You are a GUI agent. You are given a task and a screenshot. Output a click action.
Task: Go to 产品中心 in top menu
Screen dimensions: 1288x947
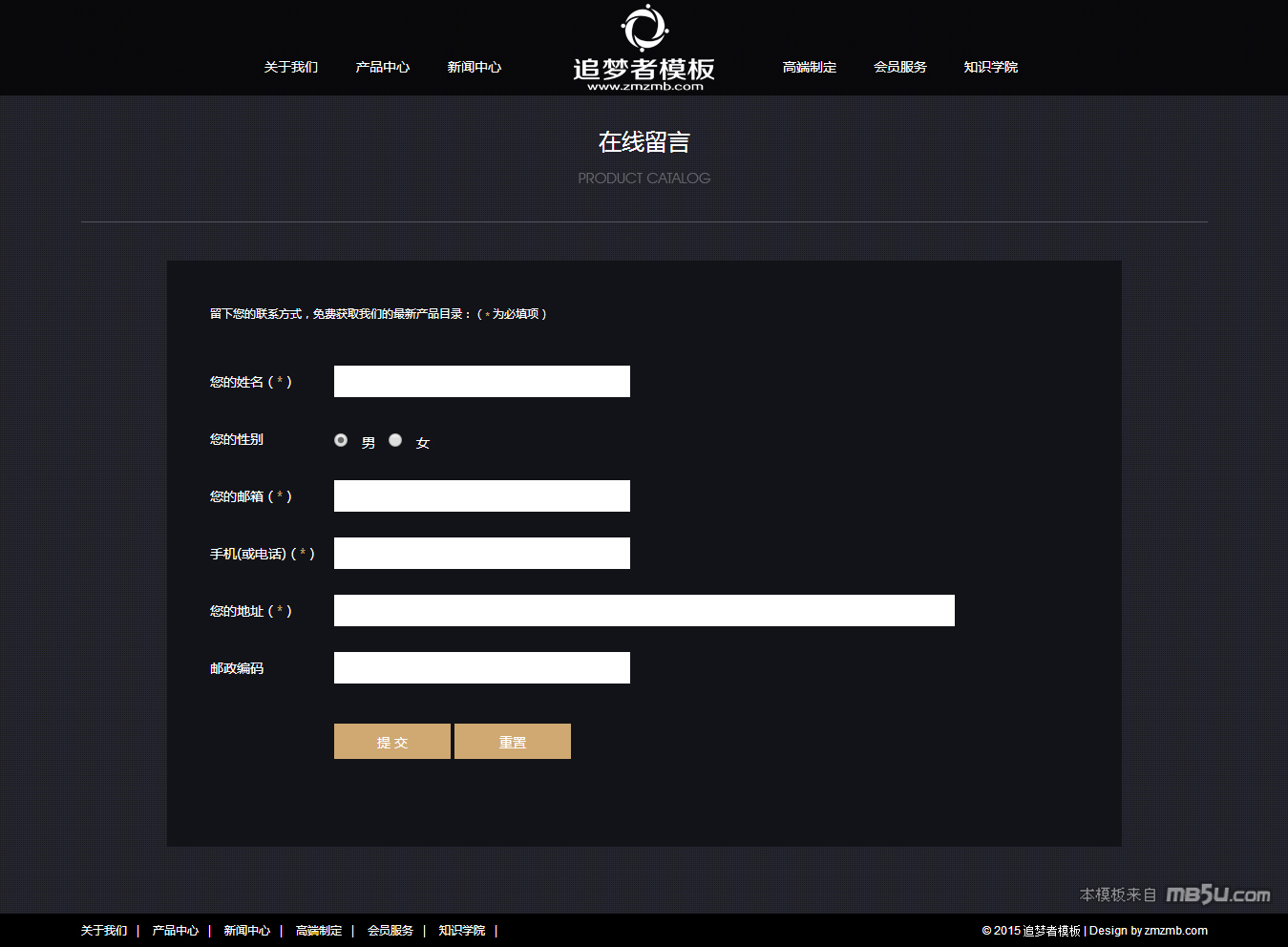pyautogui.click(x=383, y=67)
